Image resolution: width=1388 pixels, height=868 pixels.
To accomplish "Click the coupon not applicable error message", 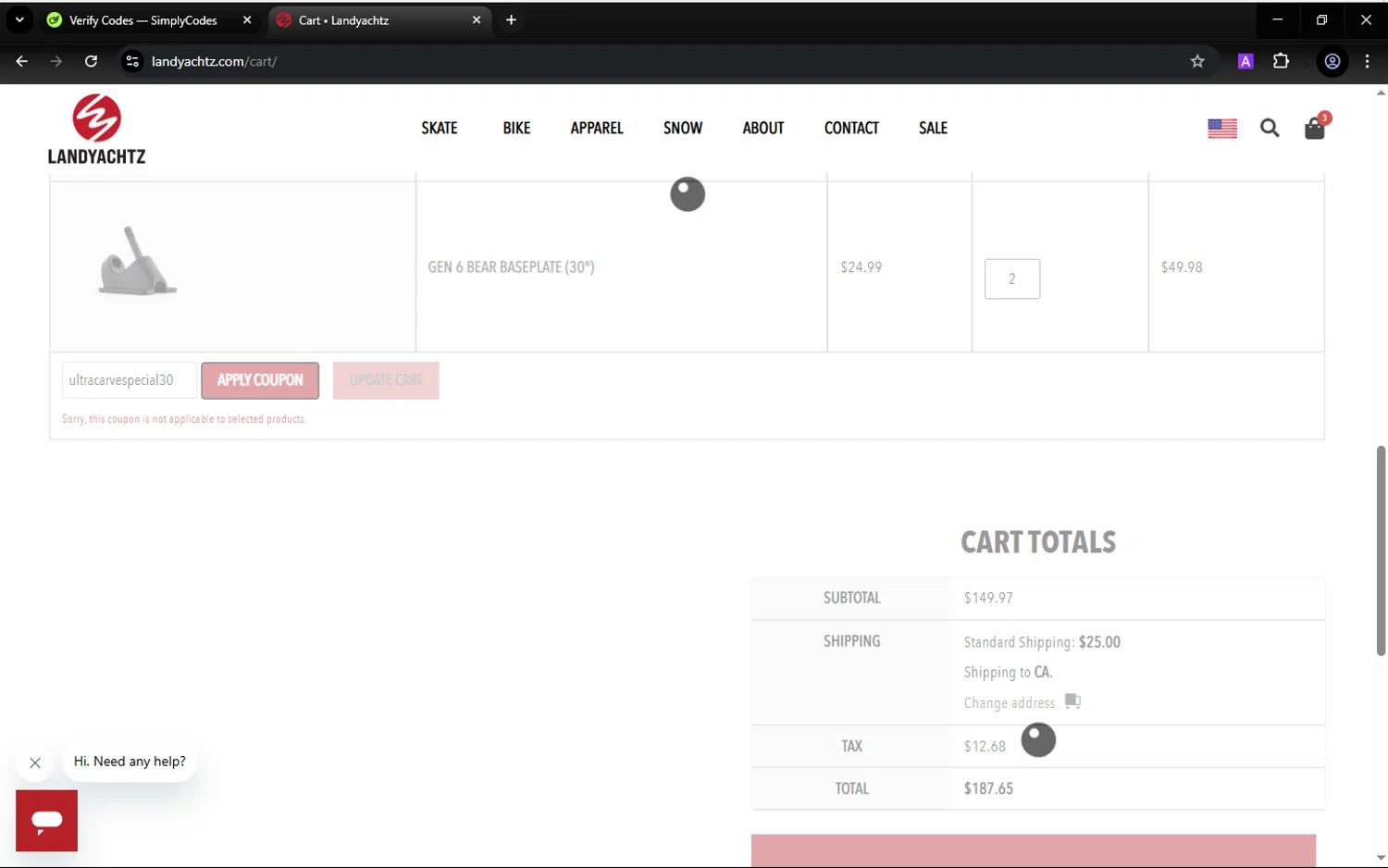I will coord(184,419).
